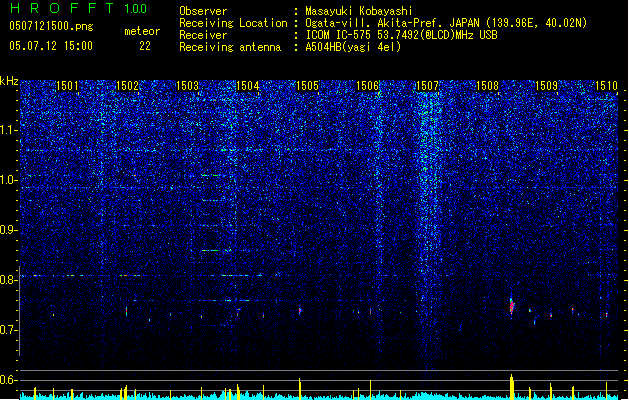Click the meteor label
Image resolution: width=629 pixels, height=400 pixels.
[x=142, y=31]
